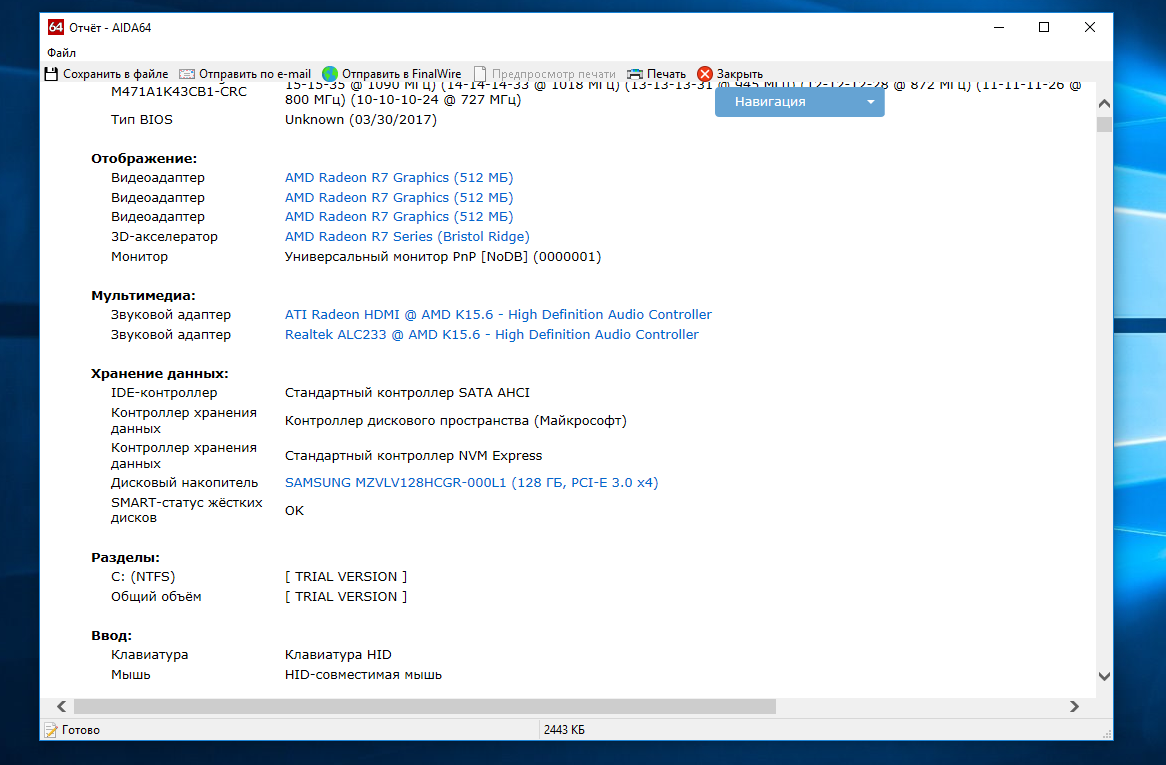
Task: Click the Закрыть toolbar label
Action: 740,74
